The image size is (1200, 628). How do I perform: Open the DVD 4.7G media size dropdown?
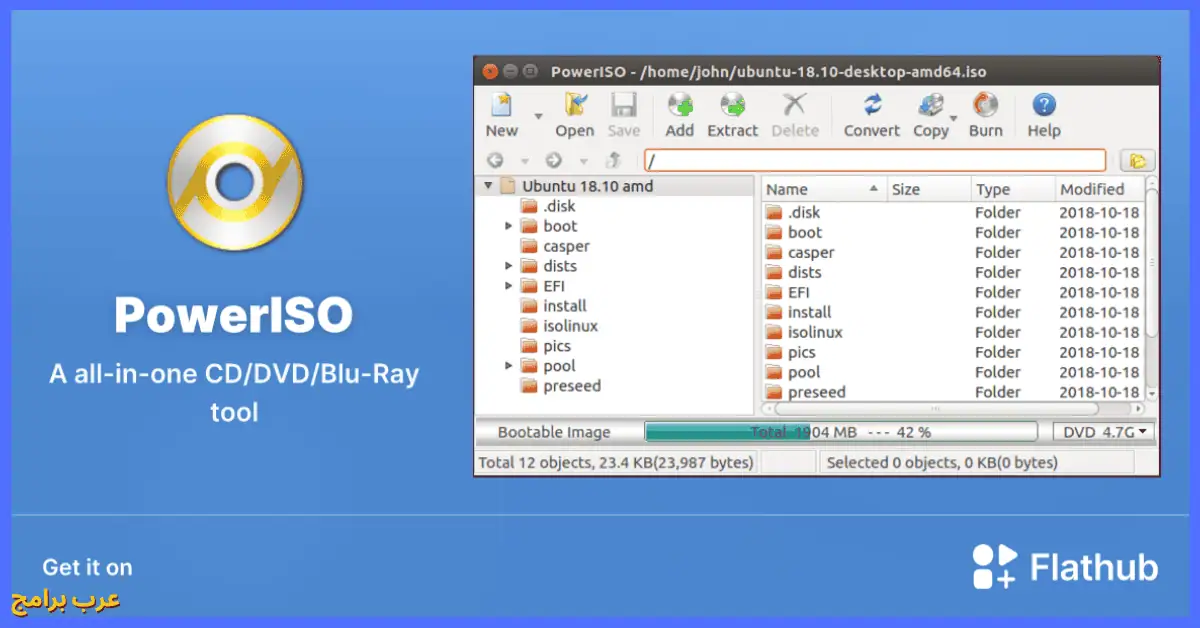point(1104,432)
